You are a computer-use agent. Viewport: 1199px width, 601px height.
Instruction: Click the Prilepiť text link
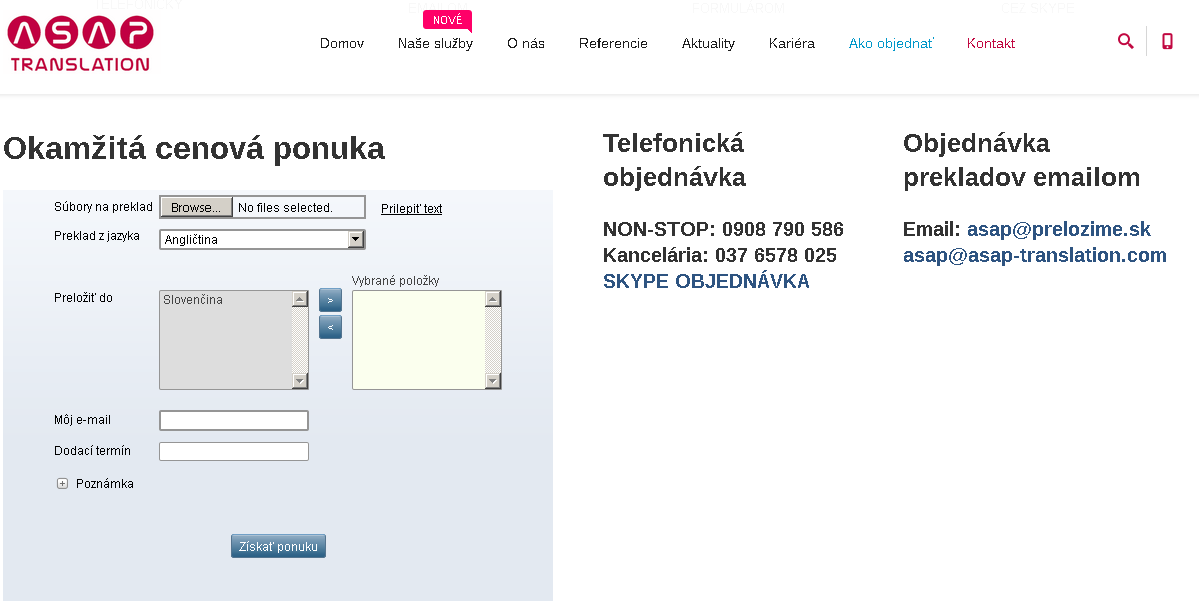[x=411, y=208]
